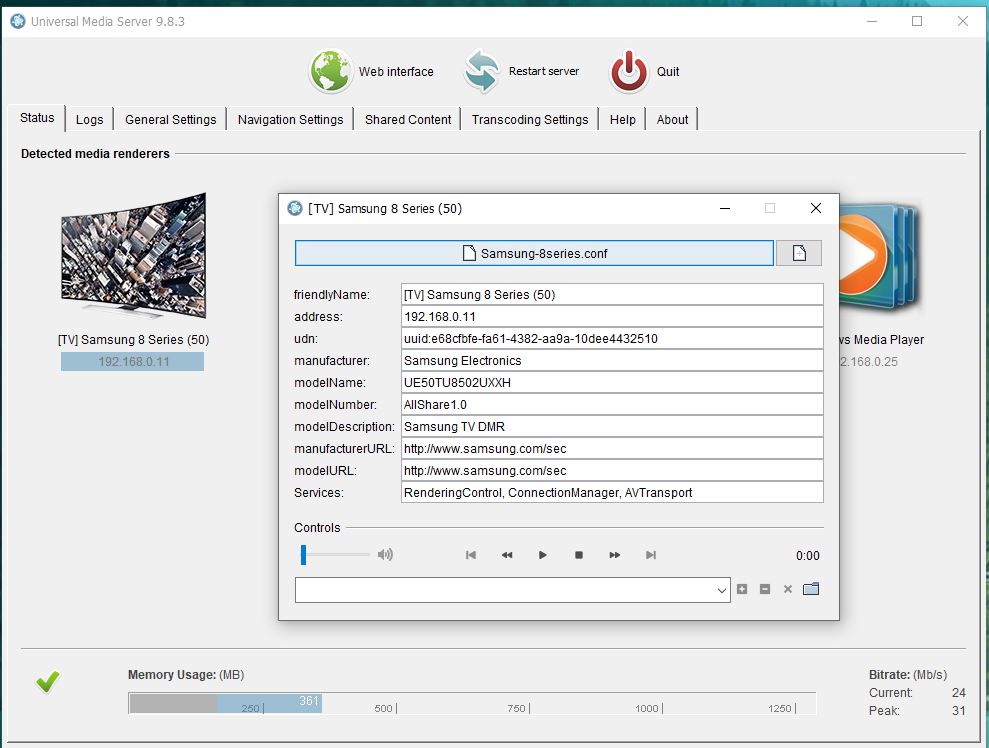Image resolution: width=989 pixels, height=748 pixels.
Task: Quit Universal Media Server
Action: click(629, 71)
